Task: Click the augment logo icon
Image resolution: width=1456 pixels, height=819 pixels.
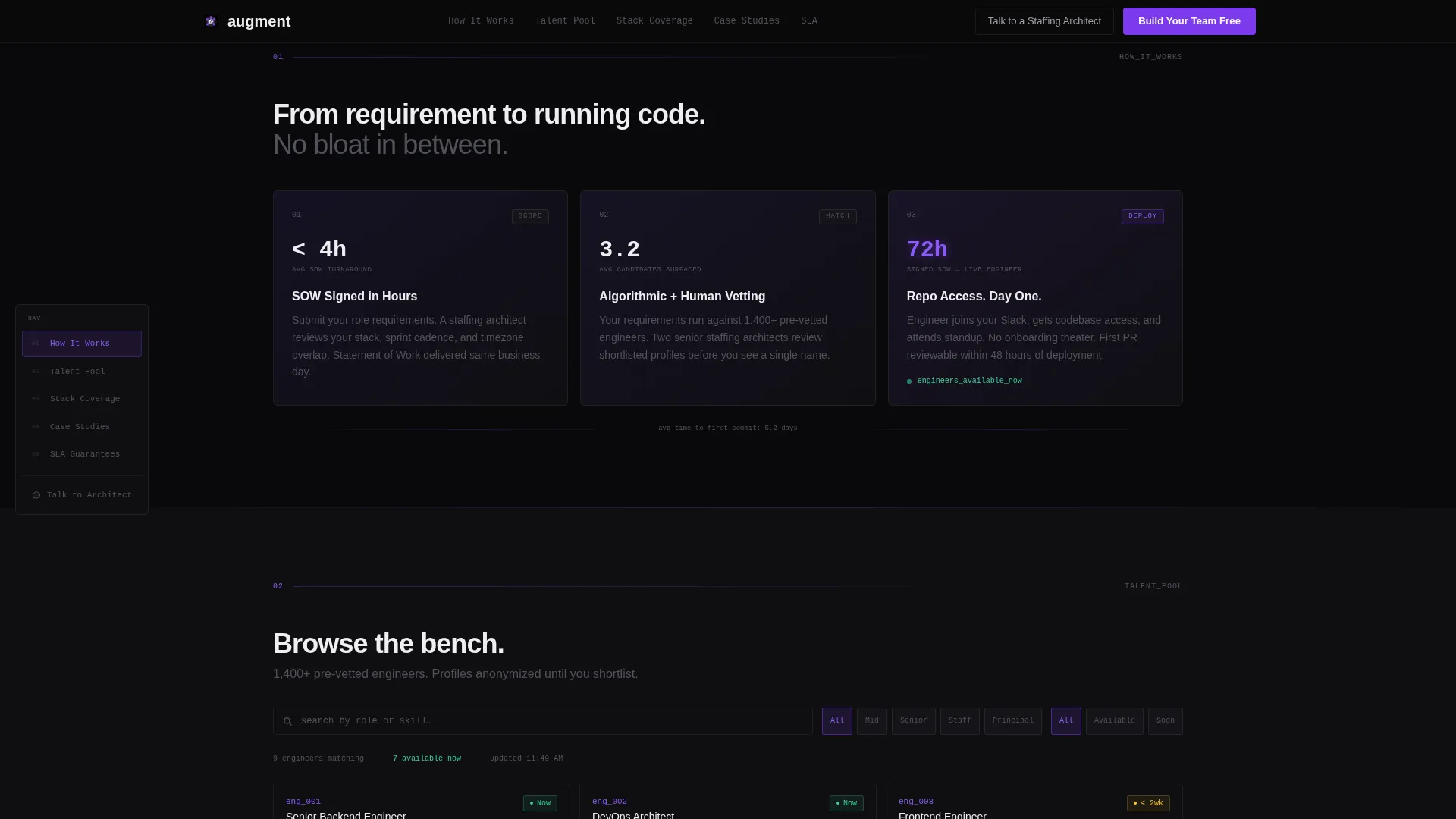Action: click(x=211, y=21)
